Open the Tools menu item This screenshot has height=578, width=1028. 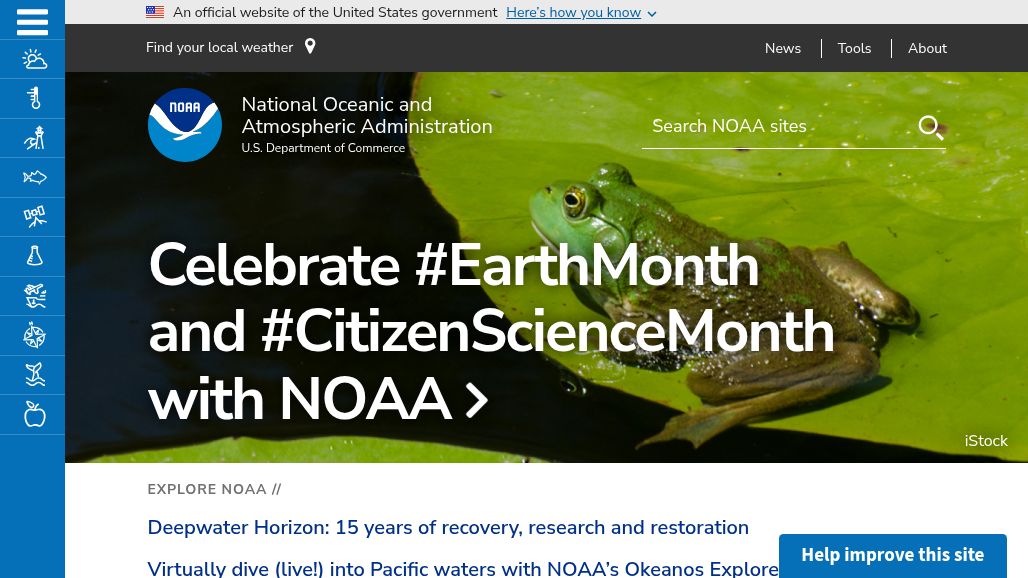point(854,48)
